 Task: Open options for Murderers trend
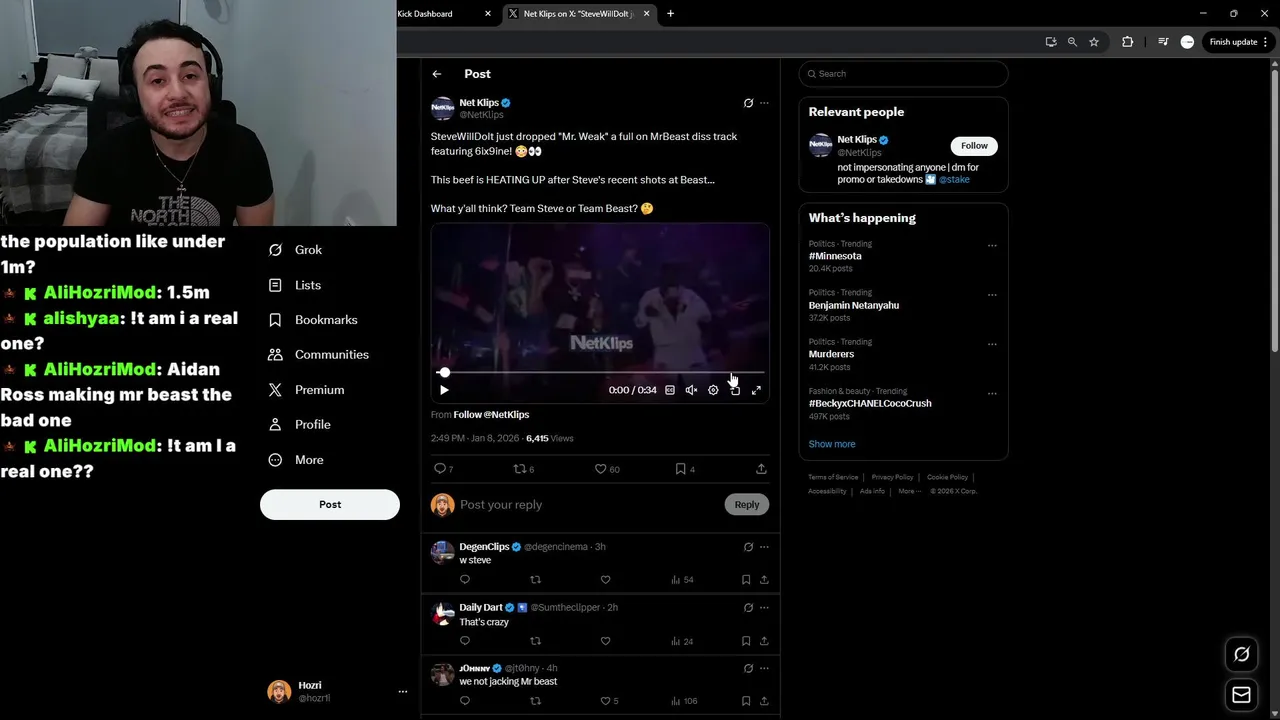(992, 344)
